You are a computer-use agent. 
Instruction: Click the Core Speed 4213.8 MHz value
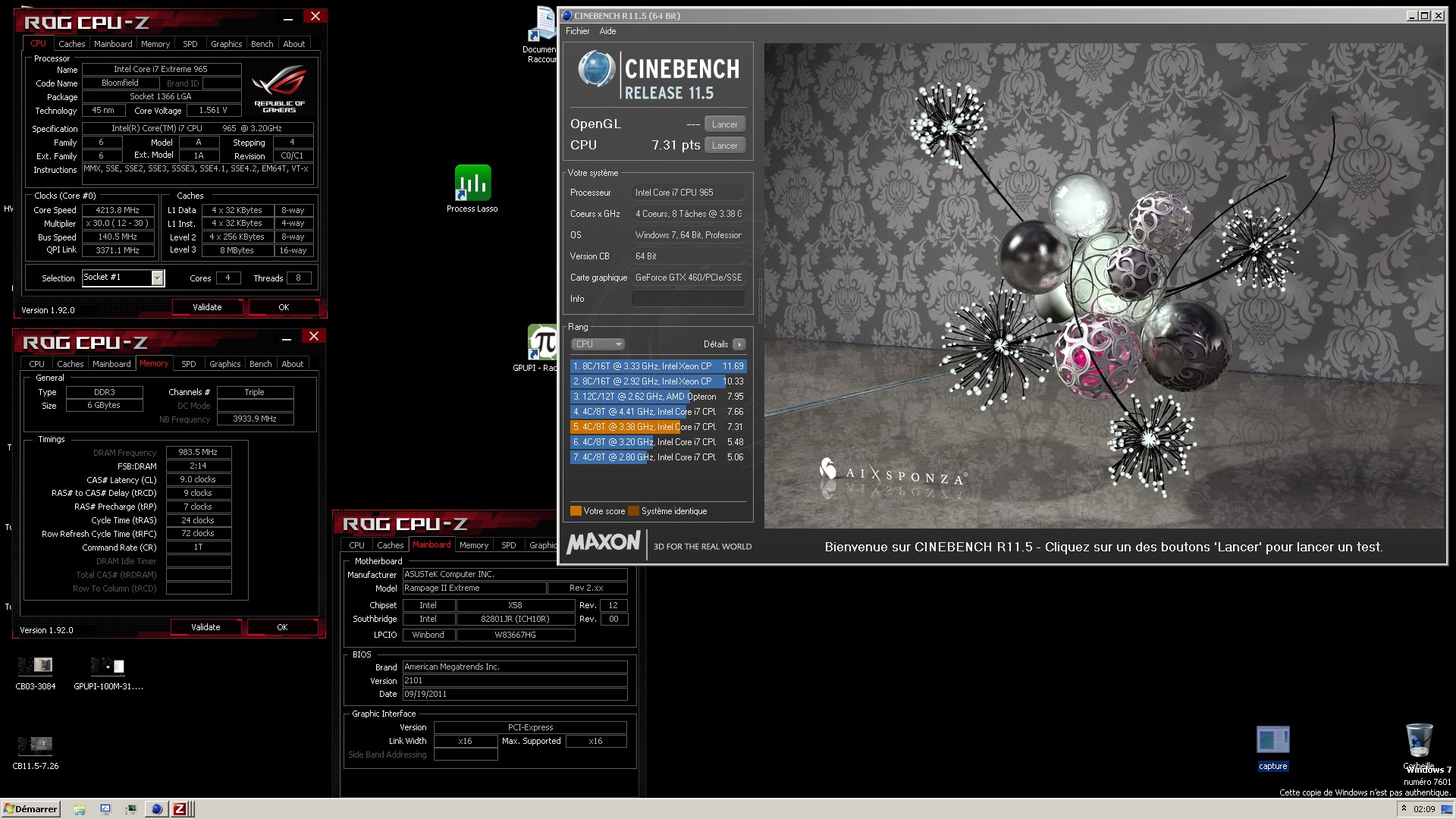(x=118, y=210)
